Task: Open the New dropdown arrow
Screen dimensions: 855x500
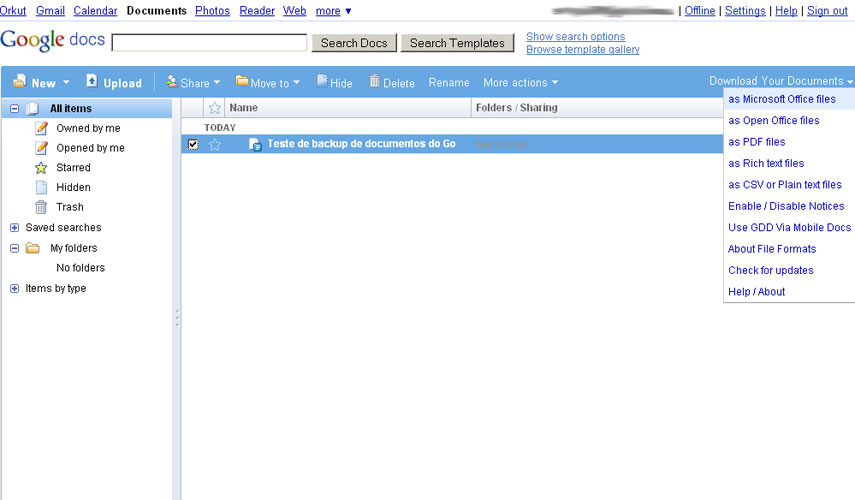Action: point(66,82)
